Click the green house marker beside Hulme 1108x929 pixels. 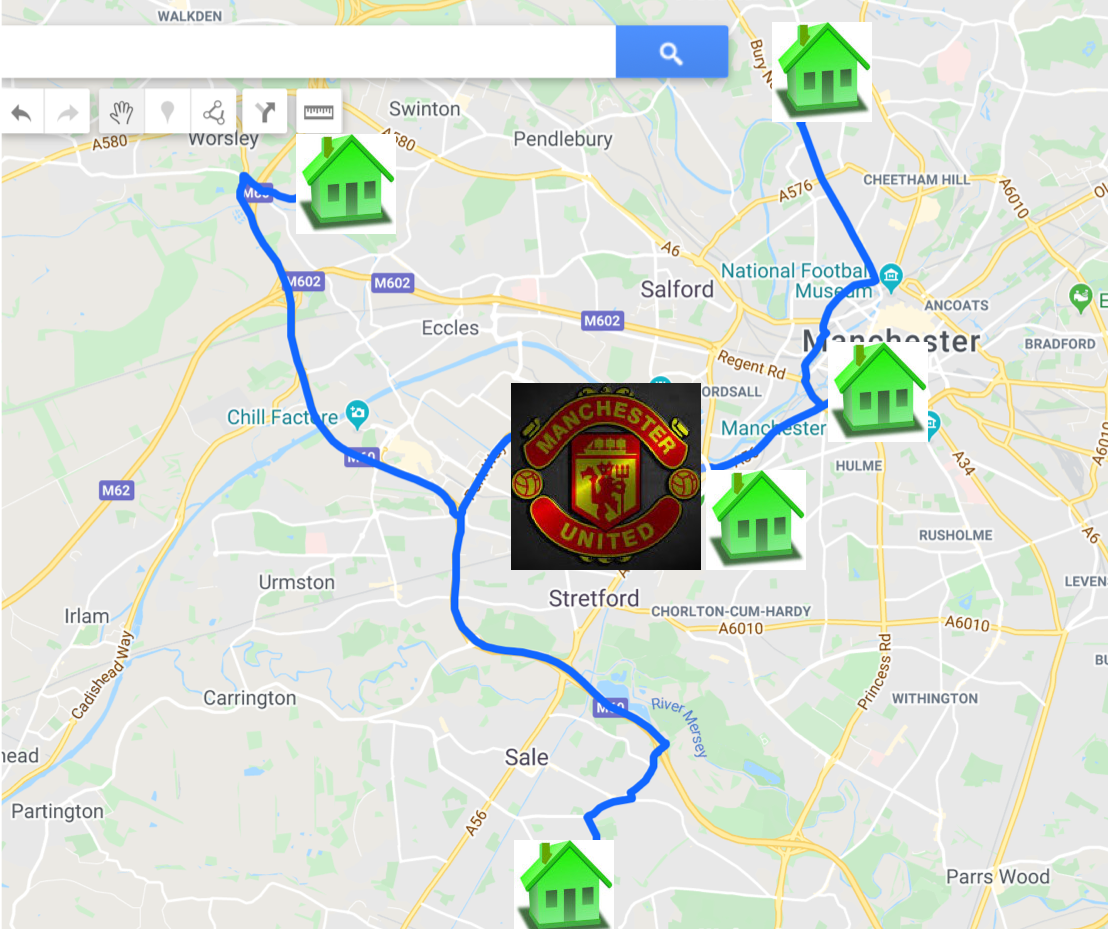755,520
